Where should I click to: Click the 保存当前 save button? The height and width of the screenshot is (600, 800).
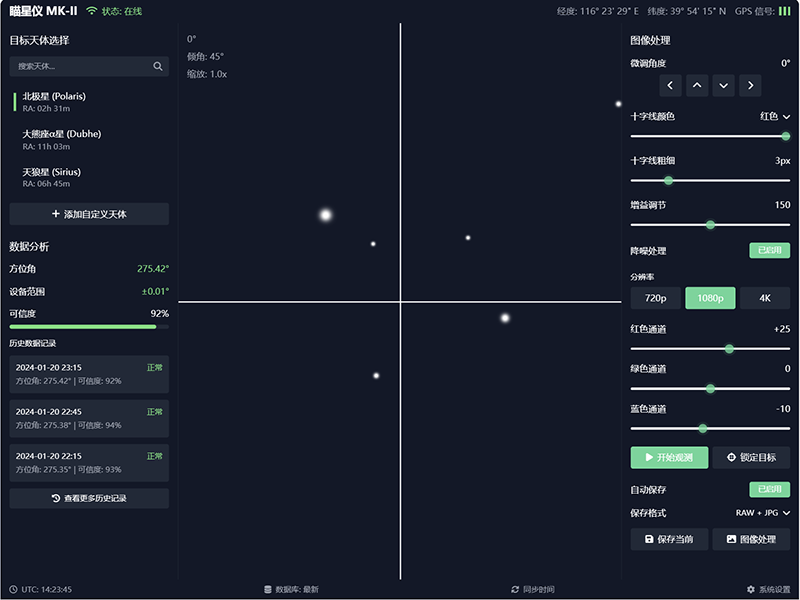click(x=669, y=539)
